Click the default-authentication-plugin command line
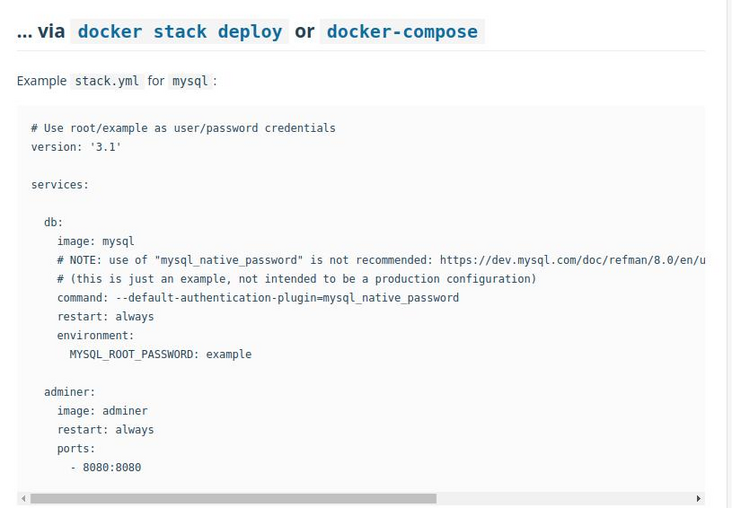This screenshot has height=508, width=732. (x=258, y=298)
